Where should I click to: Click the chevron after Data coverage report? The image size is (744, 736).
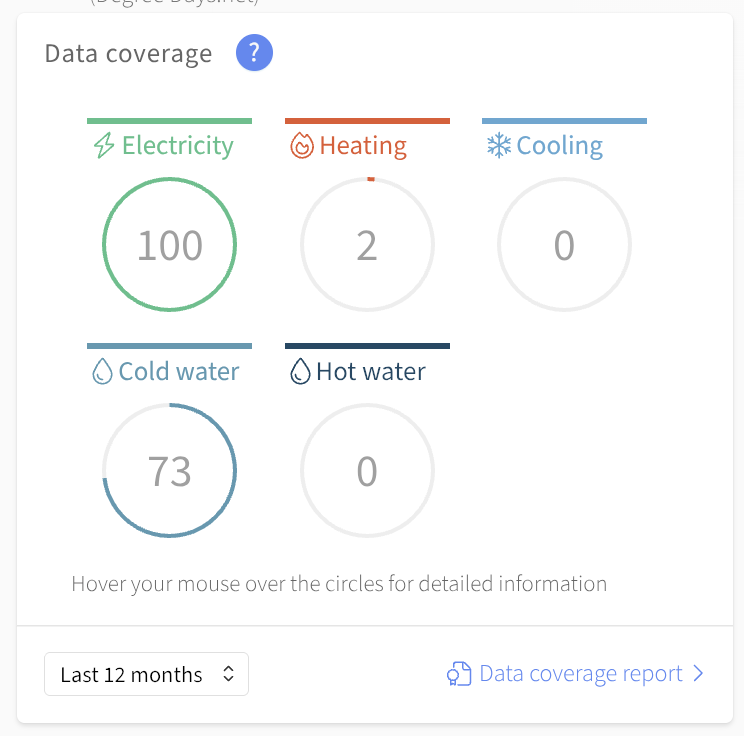[698, 673]
